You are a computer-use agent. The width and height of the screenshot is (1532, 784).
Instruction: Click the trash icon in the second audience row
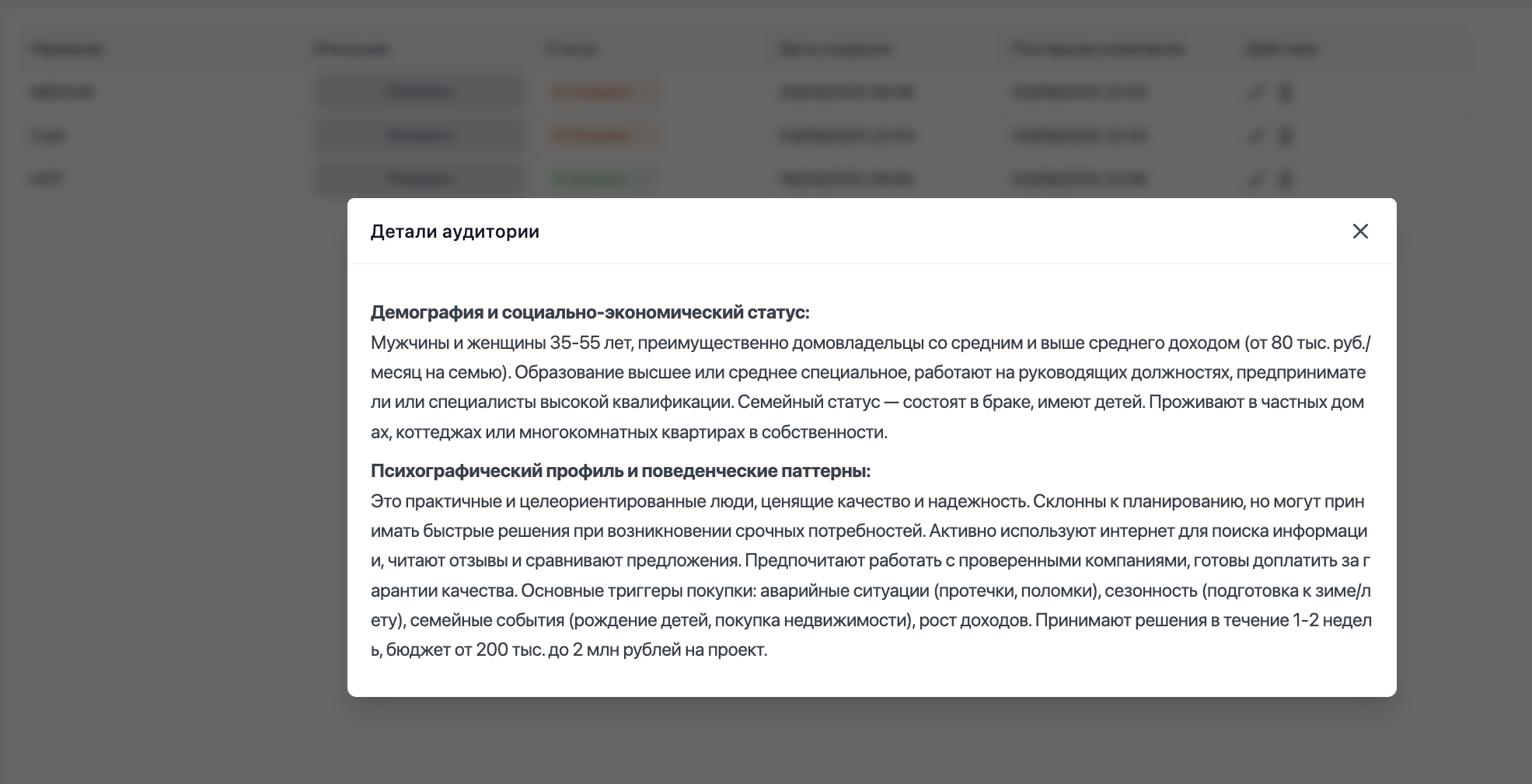(x=1286, y=134)
